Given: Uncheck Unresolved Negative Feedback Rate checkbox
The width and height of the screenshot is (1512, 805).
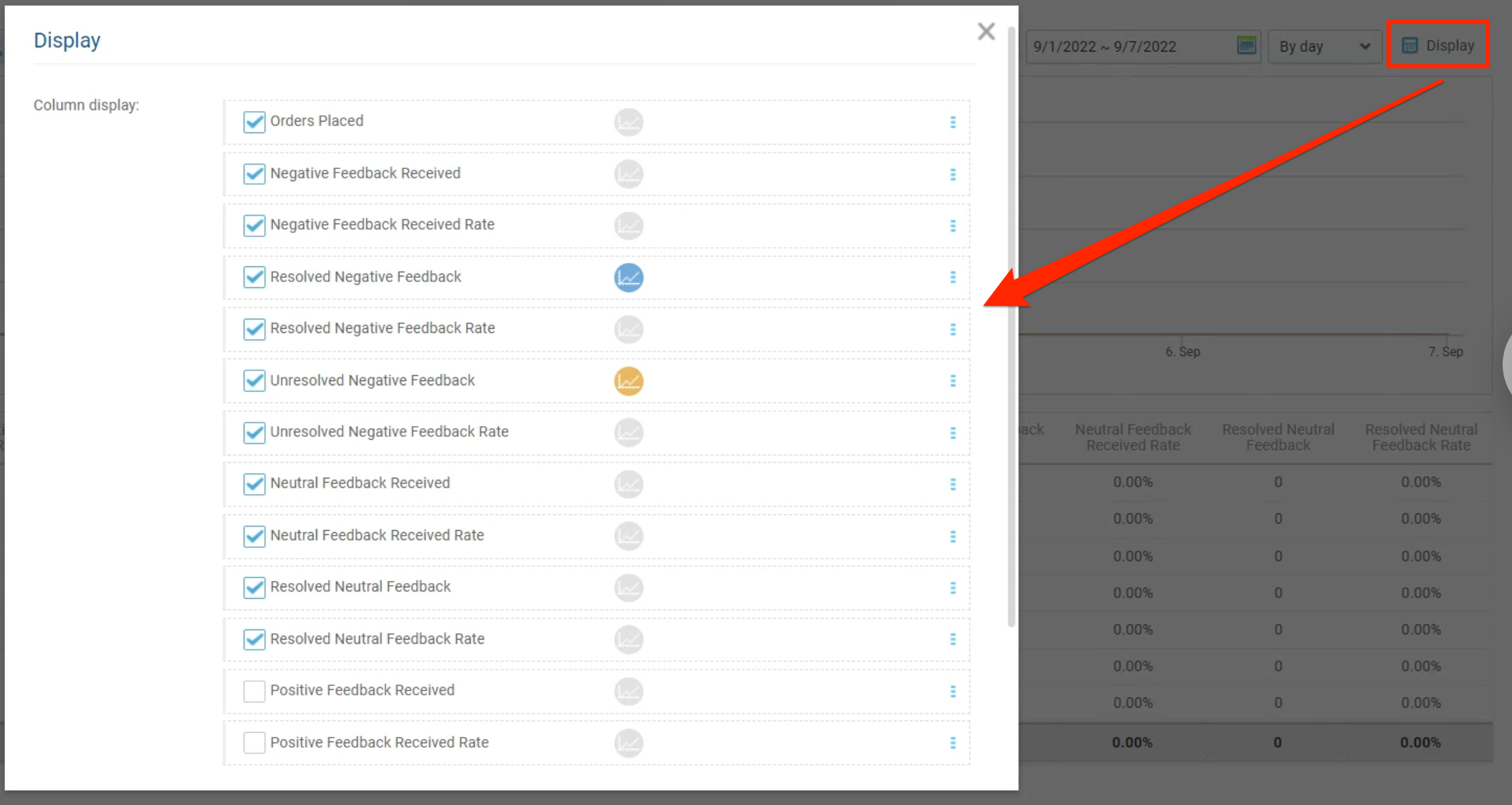Looking at the screenshot, I should click(x=254, y=433).
